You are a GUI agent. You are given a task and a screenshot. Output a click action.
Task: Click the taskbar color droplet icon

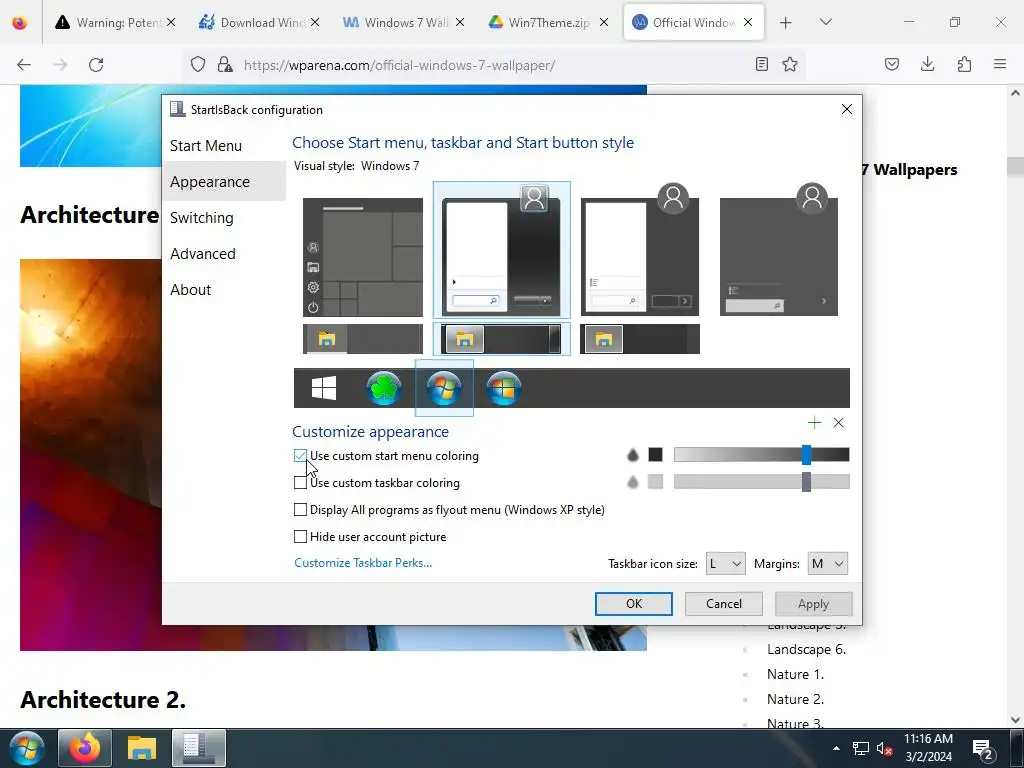click(x=632, y=482)
